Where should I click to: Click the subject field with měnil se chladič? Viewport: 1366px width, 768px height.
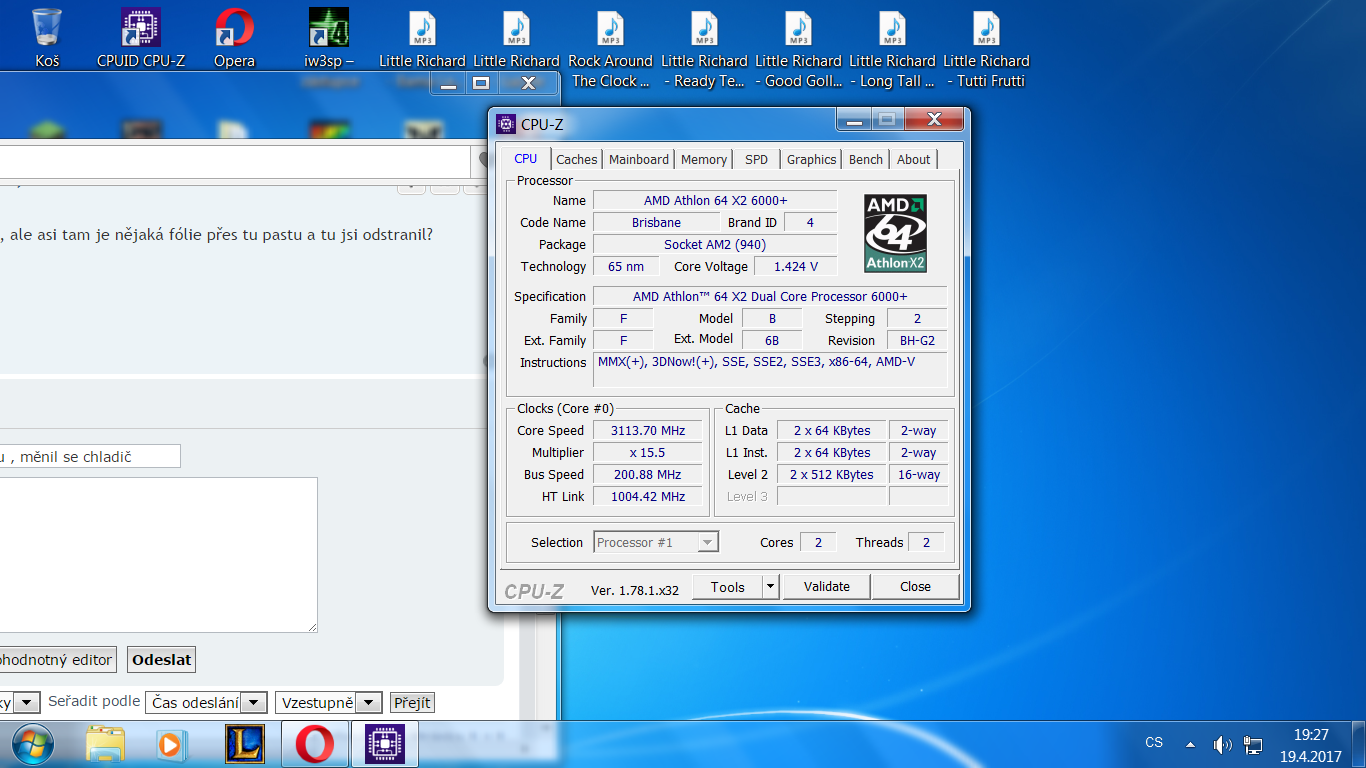90,456
